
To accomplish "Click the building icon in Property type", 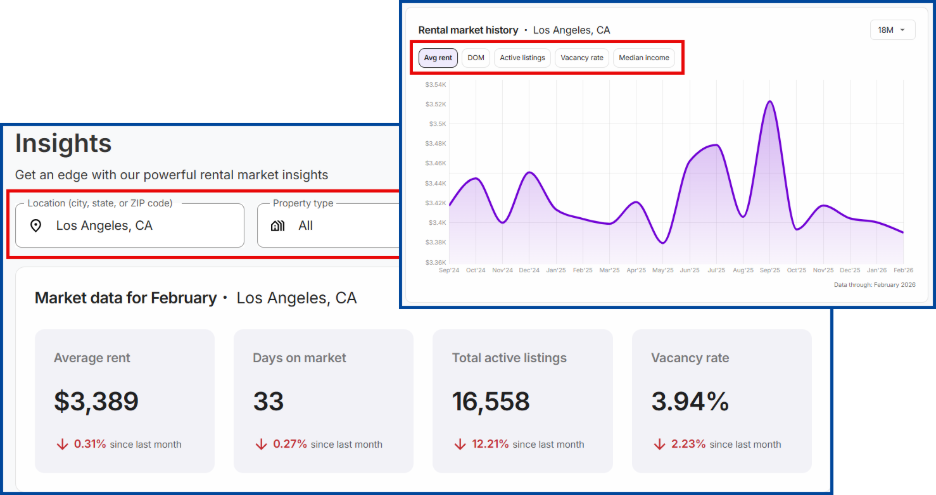I will [x=278, y=226].
